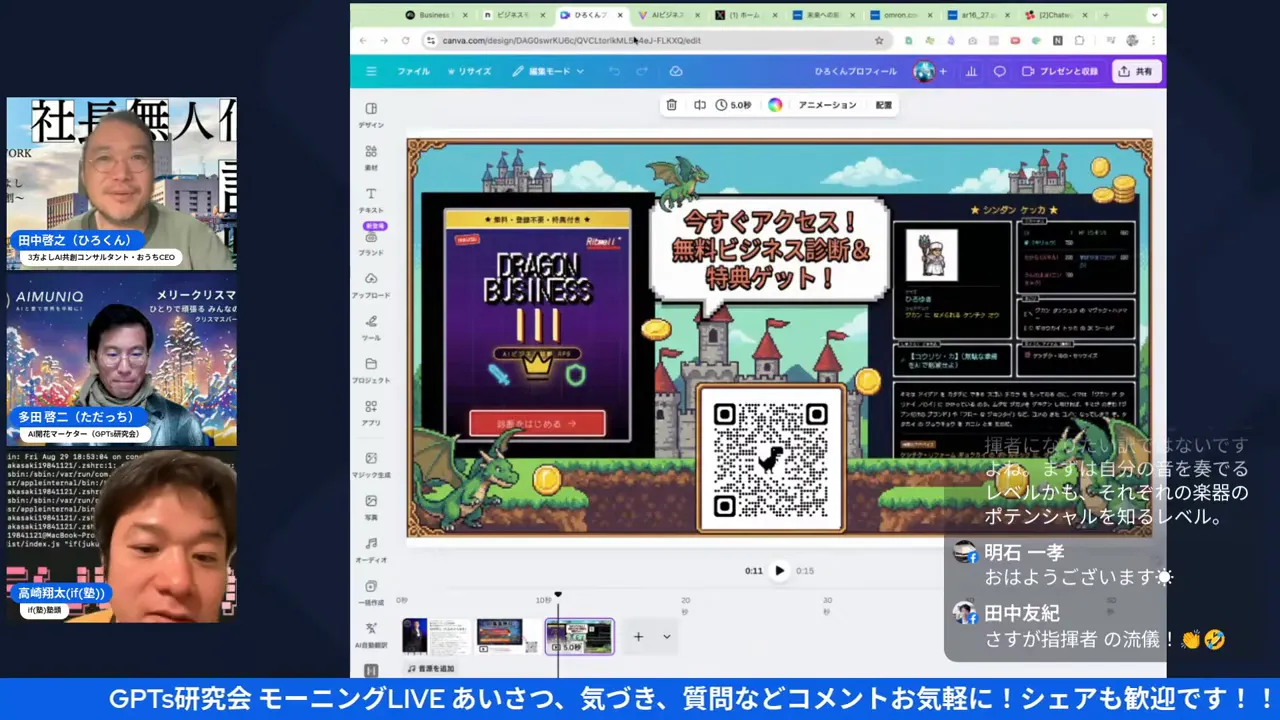Open the rainbow color wheel in the toolbar
The height and width of the screenshot is (720, 1280).
tap(776, 105)
